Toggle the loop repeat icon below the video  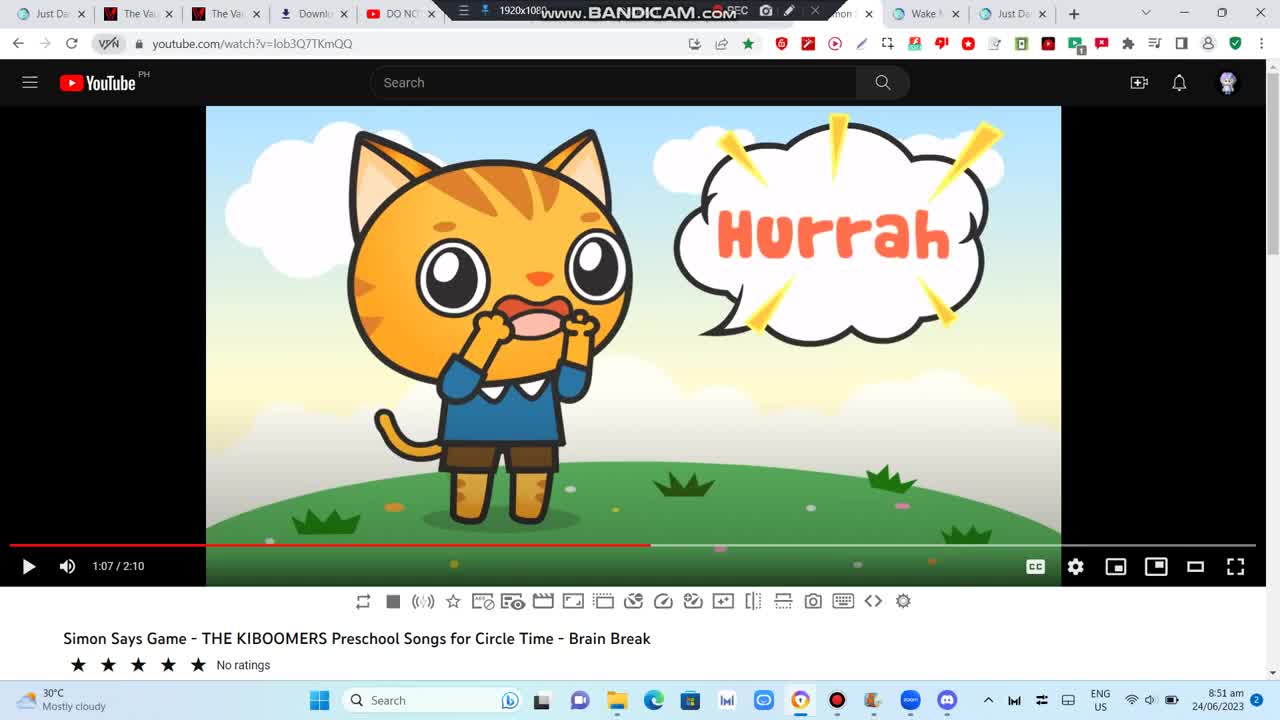(363, 601)
